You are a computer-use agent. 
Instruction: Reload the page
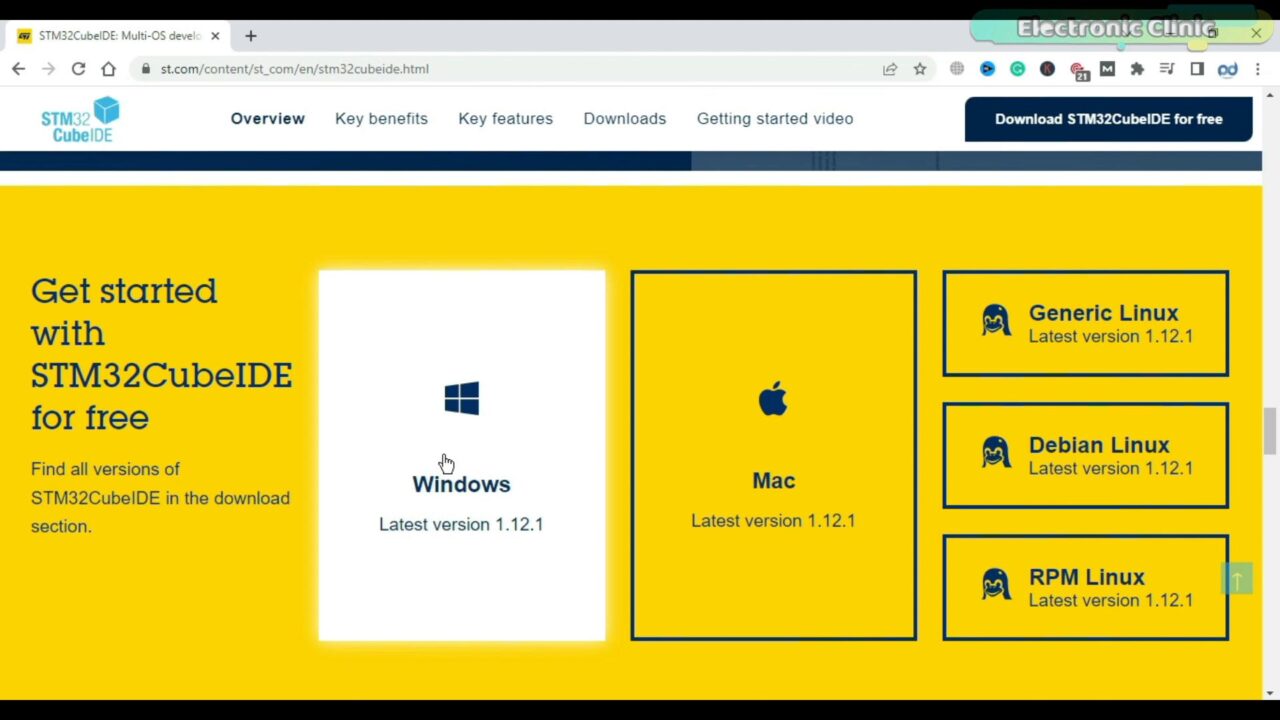pyautogui.click(x=78, y=69)
